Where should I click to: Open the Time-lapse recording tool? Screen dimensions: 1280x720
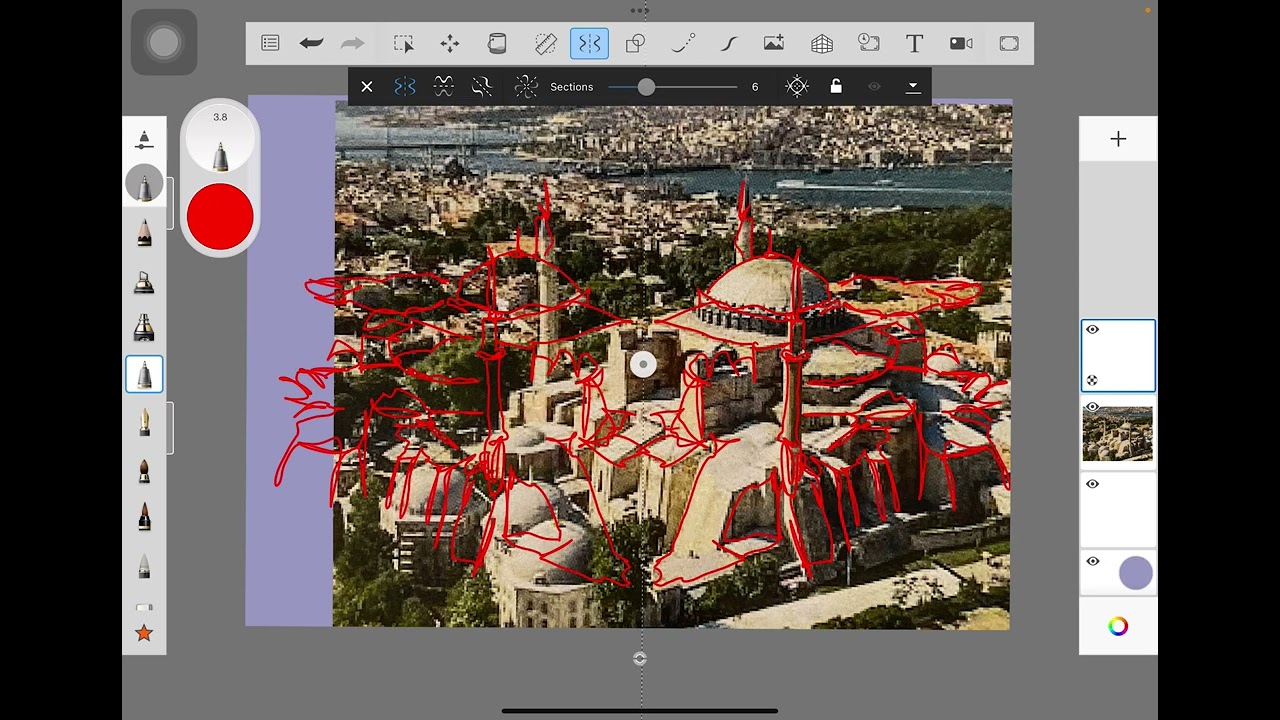pos(869,43)
